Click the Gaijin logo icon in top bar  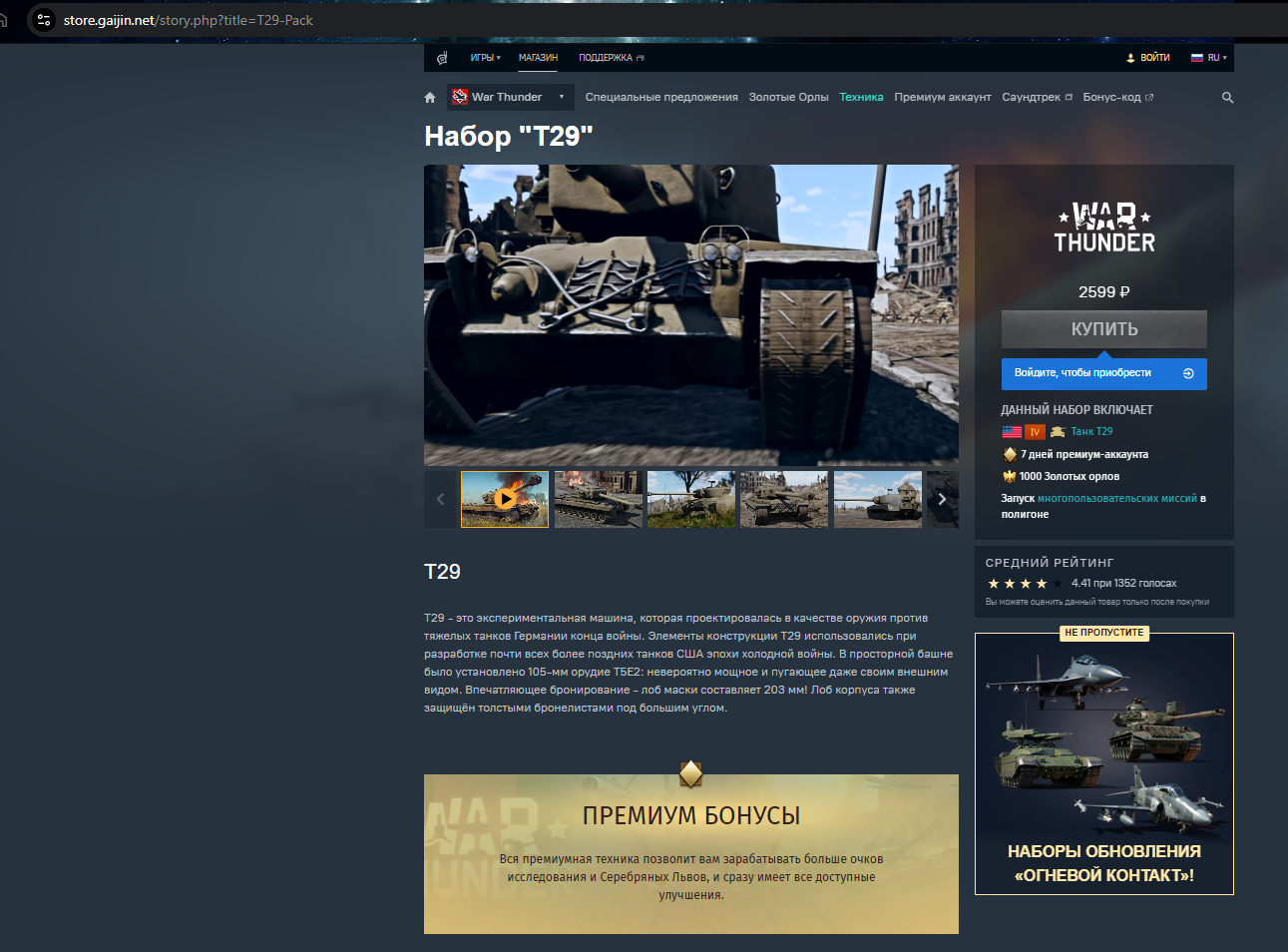(442, 58)
